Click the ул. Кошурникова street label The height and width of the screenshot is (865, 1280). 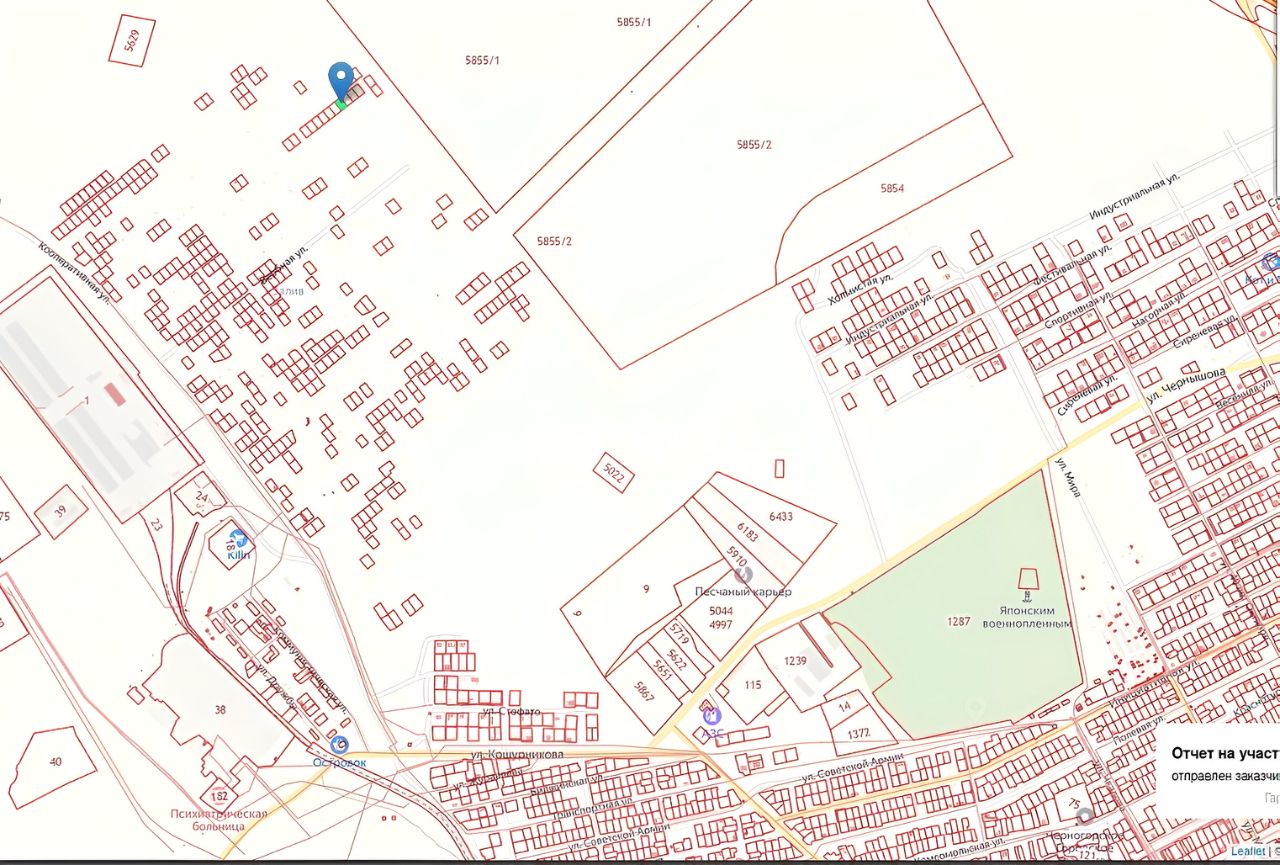516,753
